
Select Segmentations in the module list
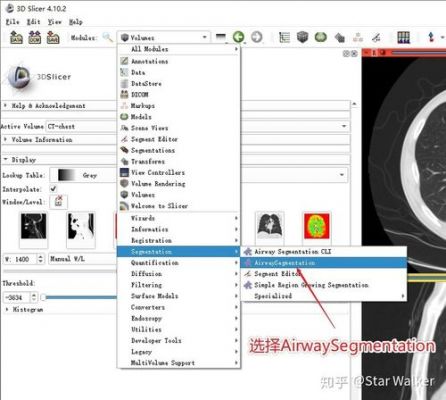[x=179, y=150]
